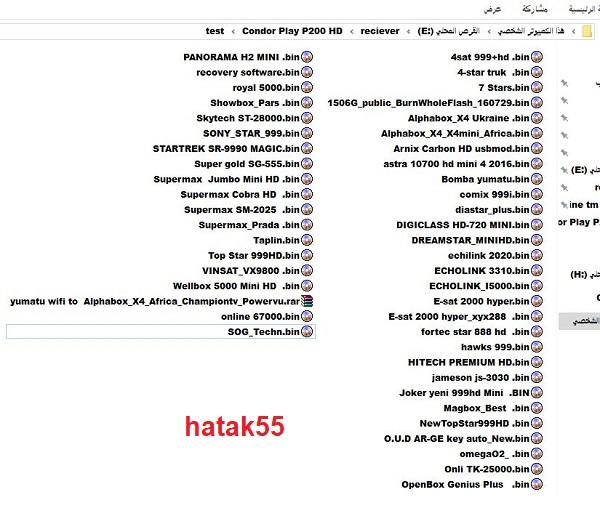Select the 4-star truk .bin file icon
This screenshot has height=508, width=600.
point(537,72)
